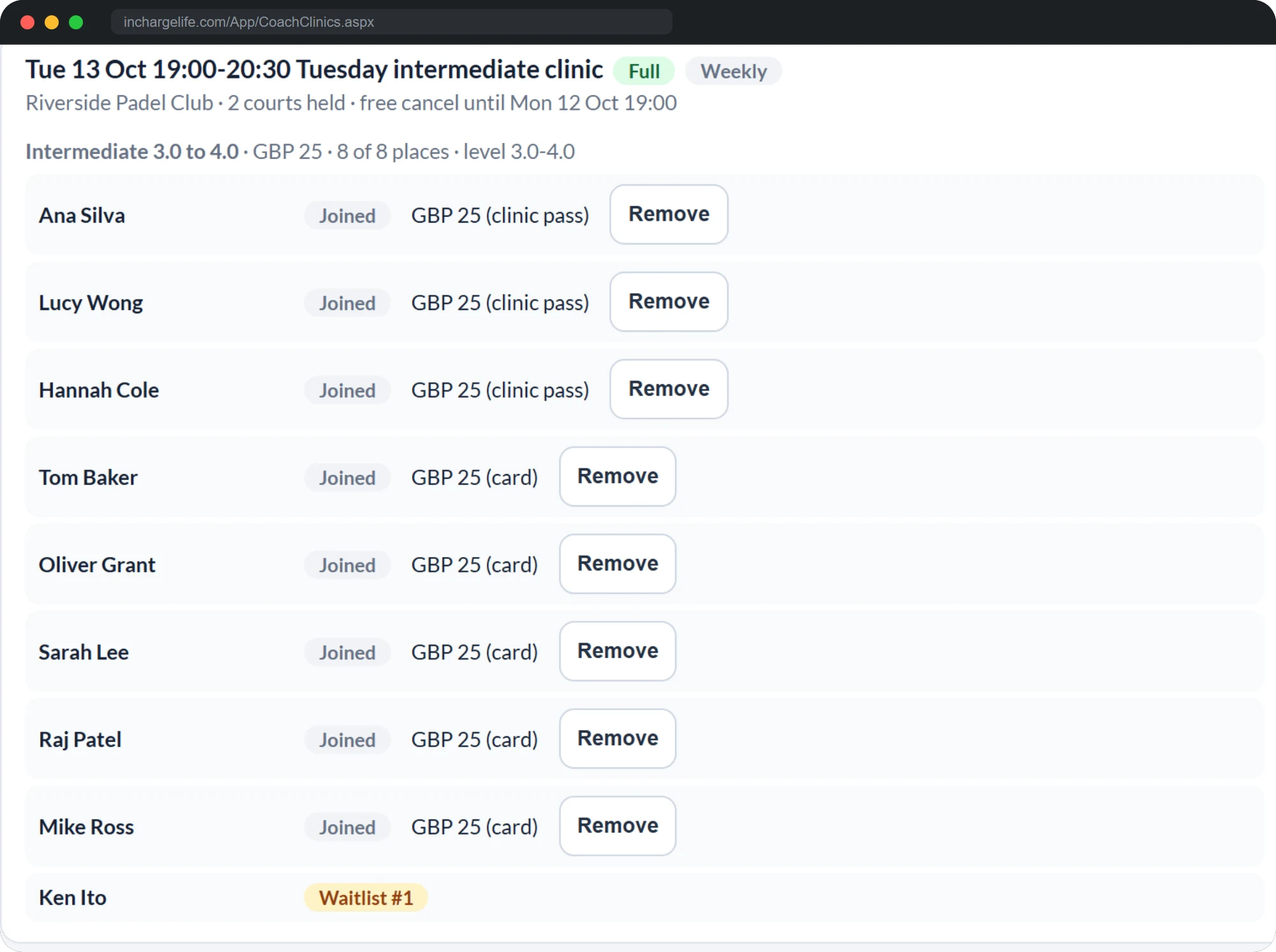Viewport: 1276px width, 952px height.
Task: Remove Tom Baker from the clinic
Action: pyautogui.click(x=618, y=477)
